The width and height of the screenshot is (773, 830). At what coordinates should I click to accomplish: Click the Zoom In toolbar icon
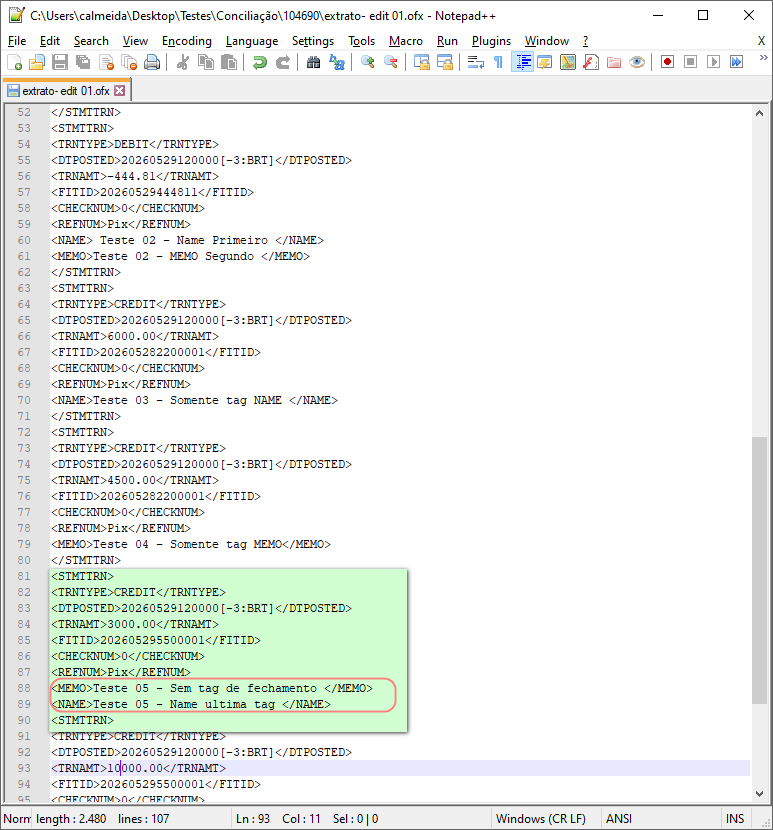(x=367, y=62)
